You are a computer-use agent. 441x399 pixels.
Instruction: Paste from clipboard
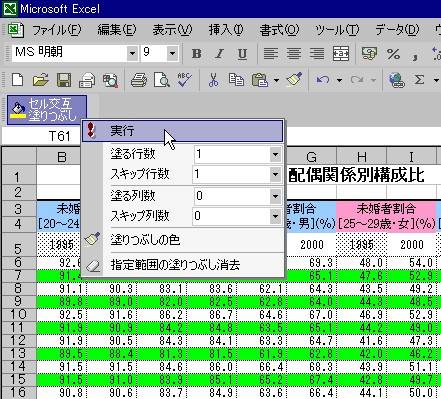click(260, 80)
